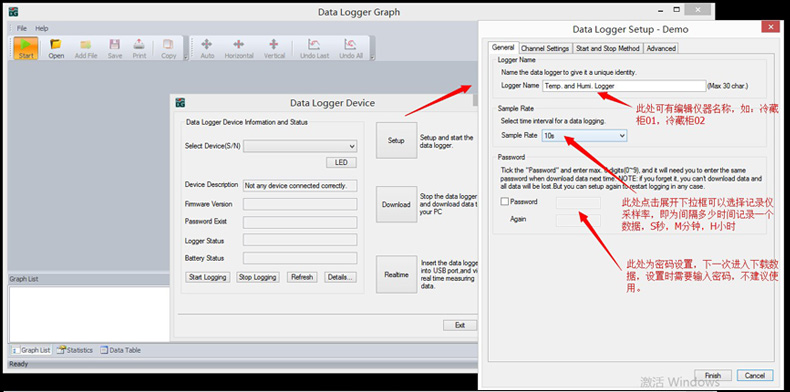790x392 pixels.
Task: Open the Help menu
Action: [42, 28]
